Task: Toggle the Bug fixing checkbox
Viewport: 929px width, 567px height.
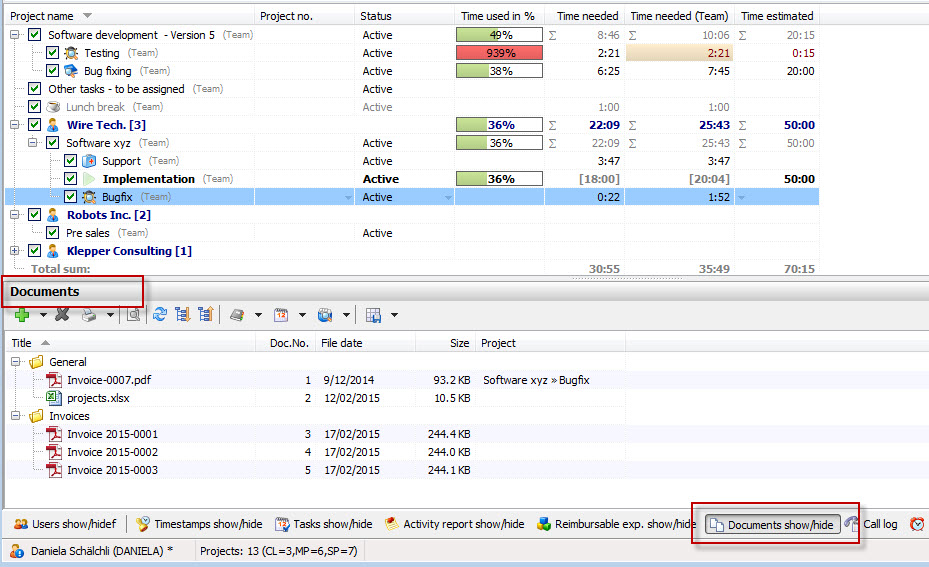Action: coord(53,71)
